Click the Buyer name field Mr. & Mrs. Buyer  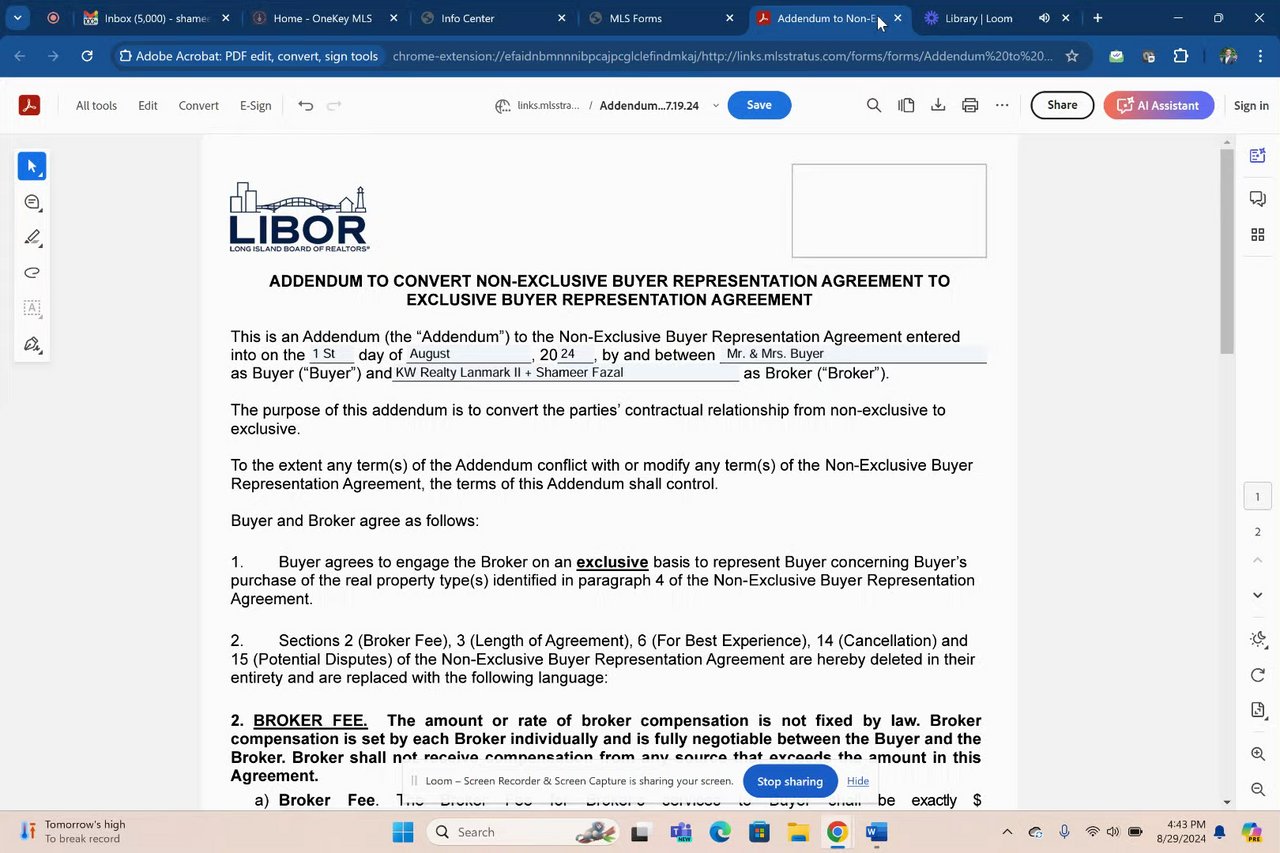[853, 354]
